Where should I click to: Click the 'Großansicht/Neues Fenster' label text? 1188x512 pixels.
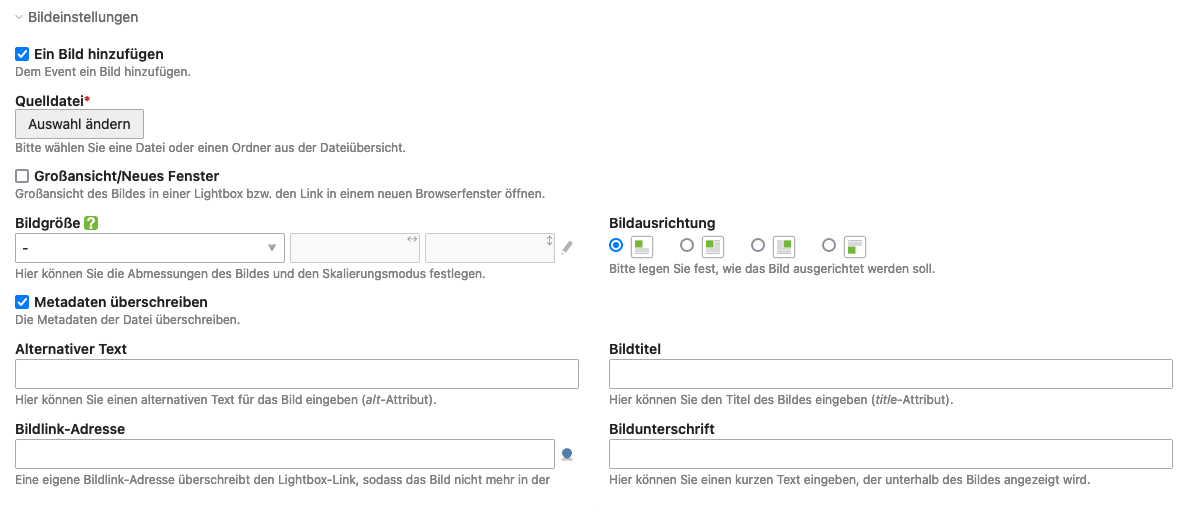pos(127,176)
